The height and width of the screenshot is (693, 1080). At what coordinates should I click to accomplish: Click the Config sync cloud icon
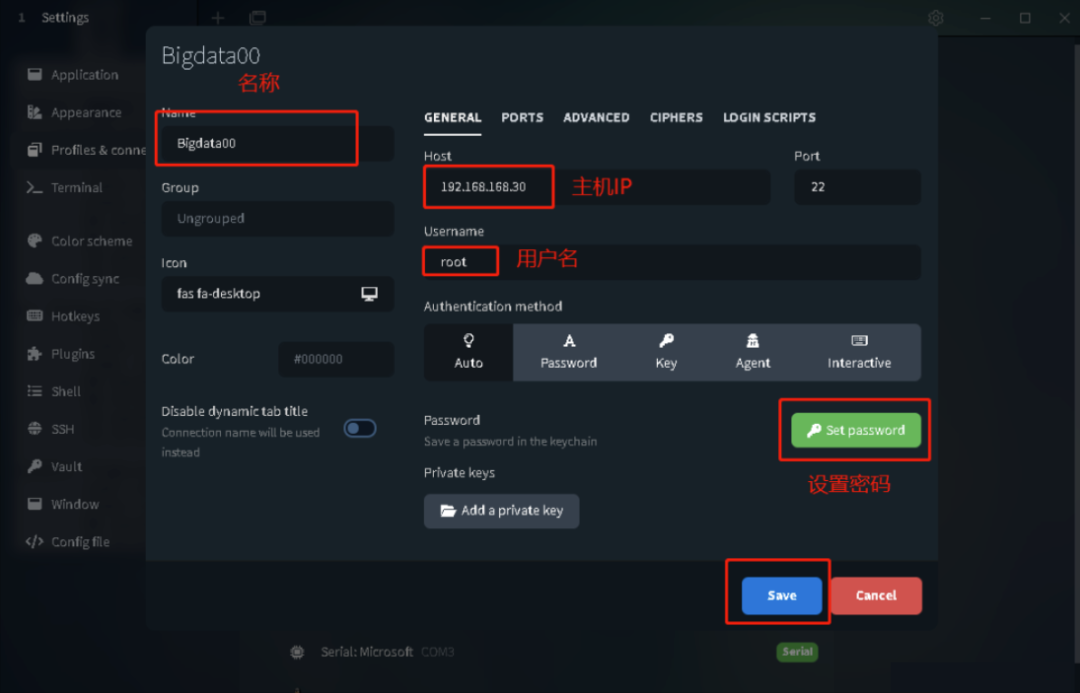coord(34,278)
